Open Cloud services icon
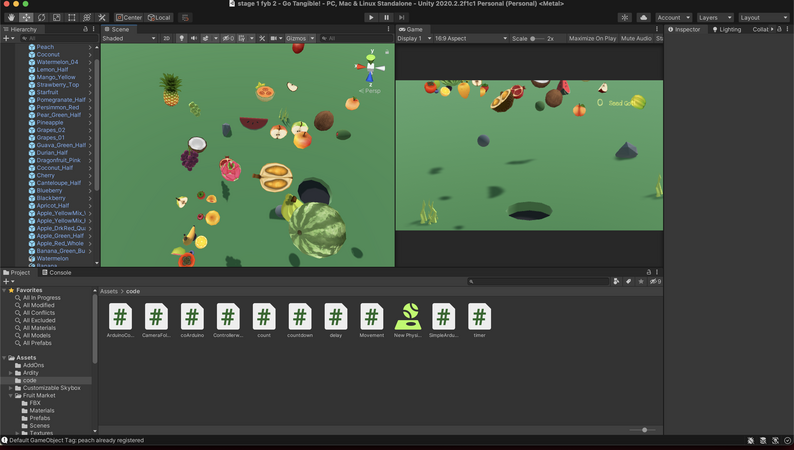 pos(643,17)
